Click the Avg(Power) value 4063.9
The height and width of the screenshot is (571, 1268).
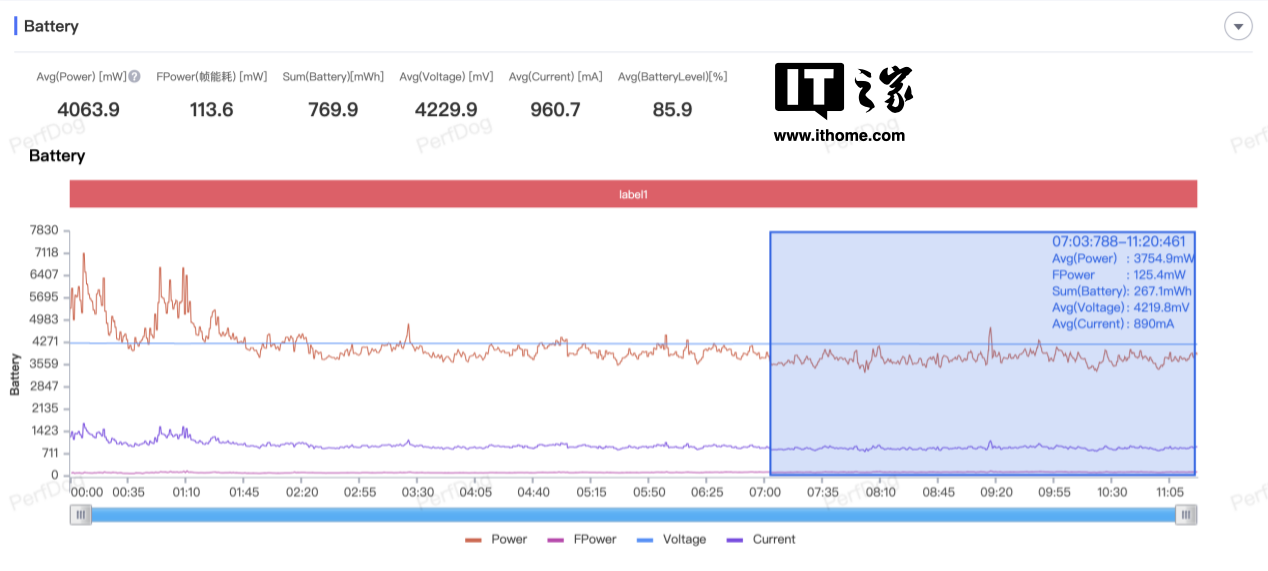coord(88,109)
